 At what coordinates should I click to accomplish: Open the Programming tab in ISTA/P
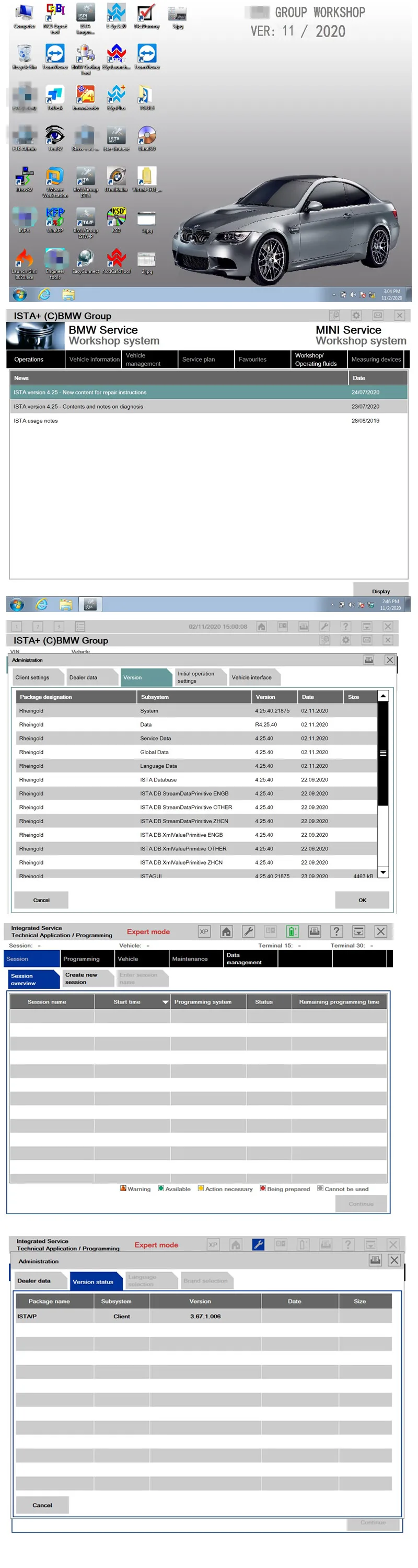[87, 959]
